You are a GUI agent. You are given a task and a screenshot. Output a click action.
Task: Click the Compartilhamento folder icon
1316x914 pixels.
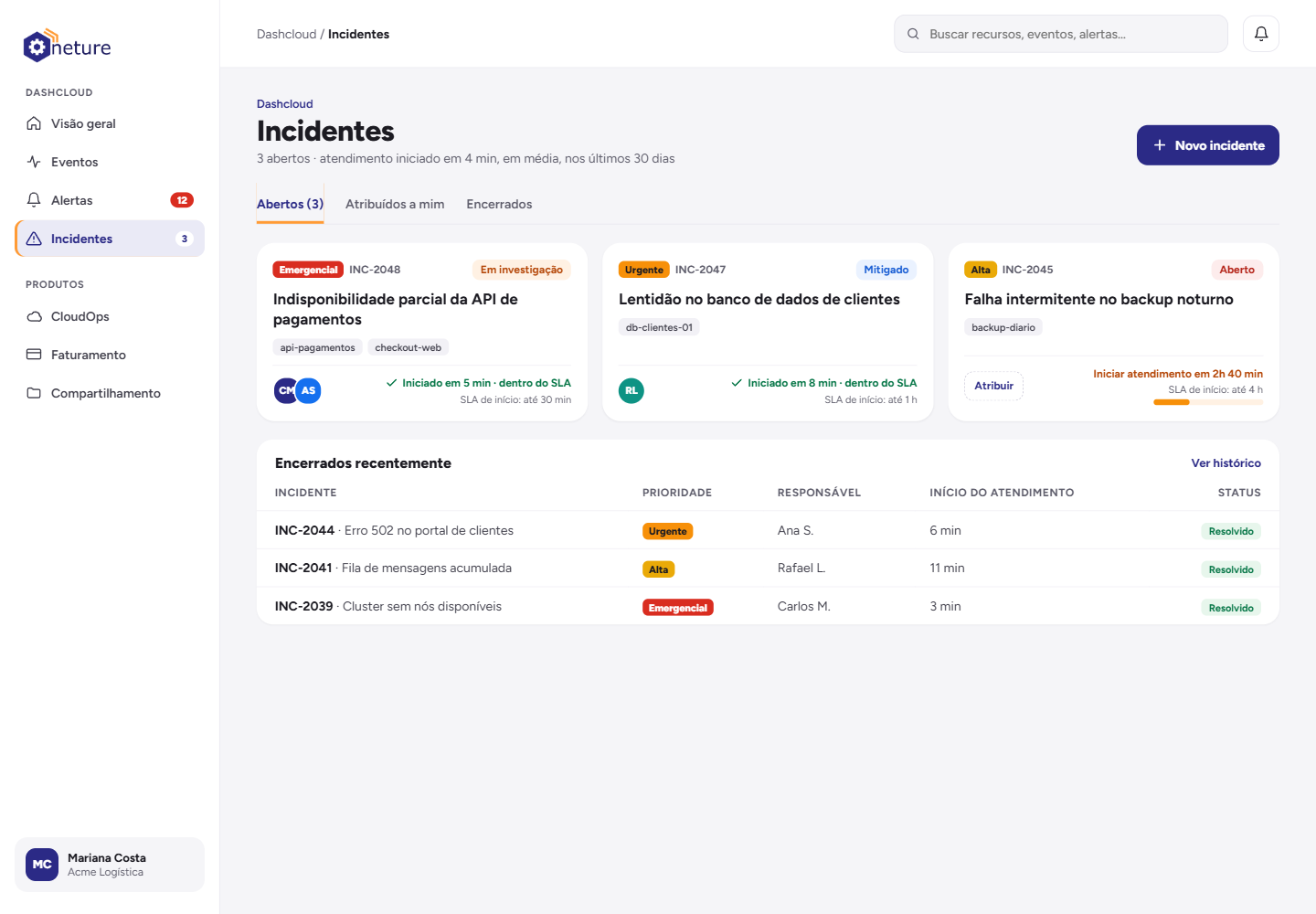(x=34, y=393)
